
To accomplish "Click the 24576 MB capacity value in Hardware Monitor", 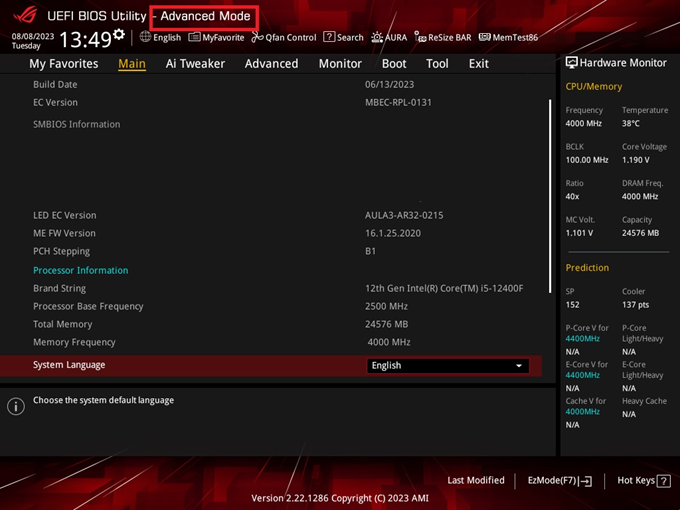I will pyautogui.click(x=640, y=233).
